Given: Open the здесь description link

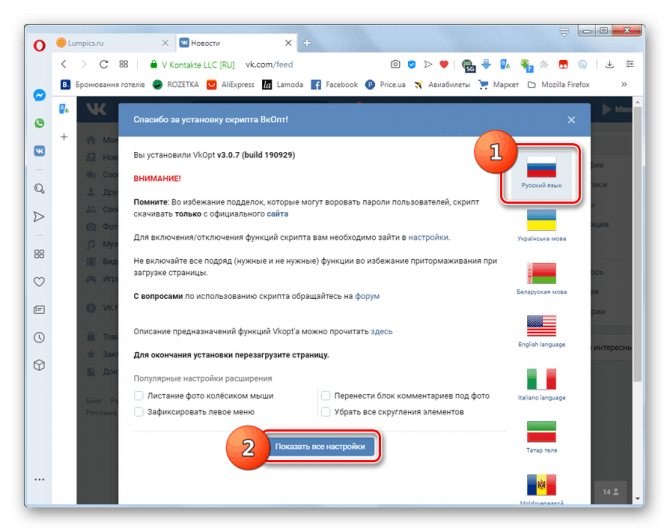Looking at the screenshot, I should tap(382, 331).
